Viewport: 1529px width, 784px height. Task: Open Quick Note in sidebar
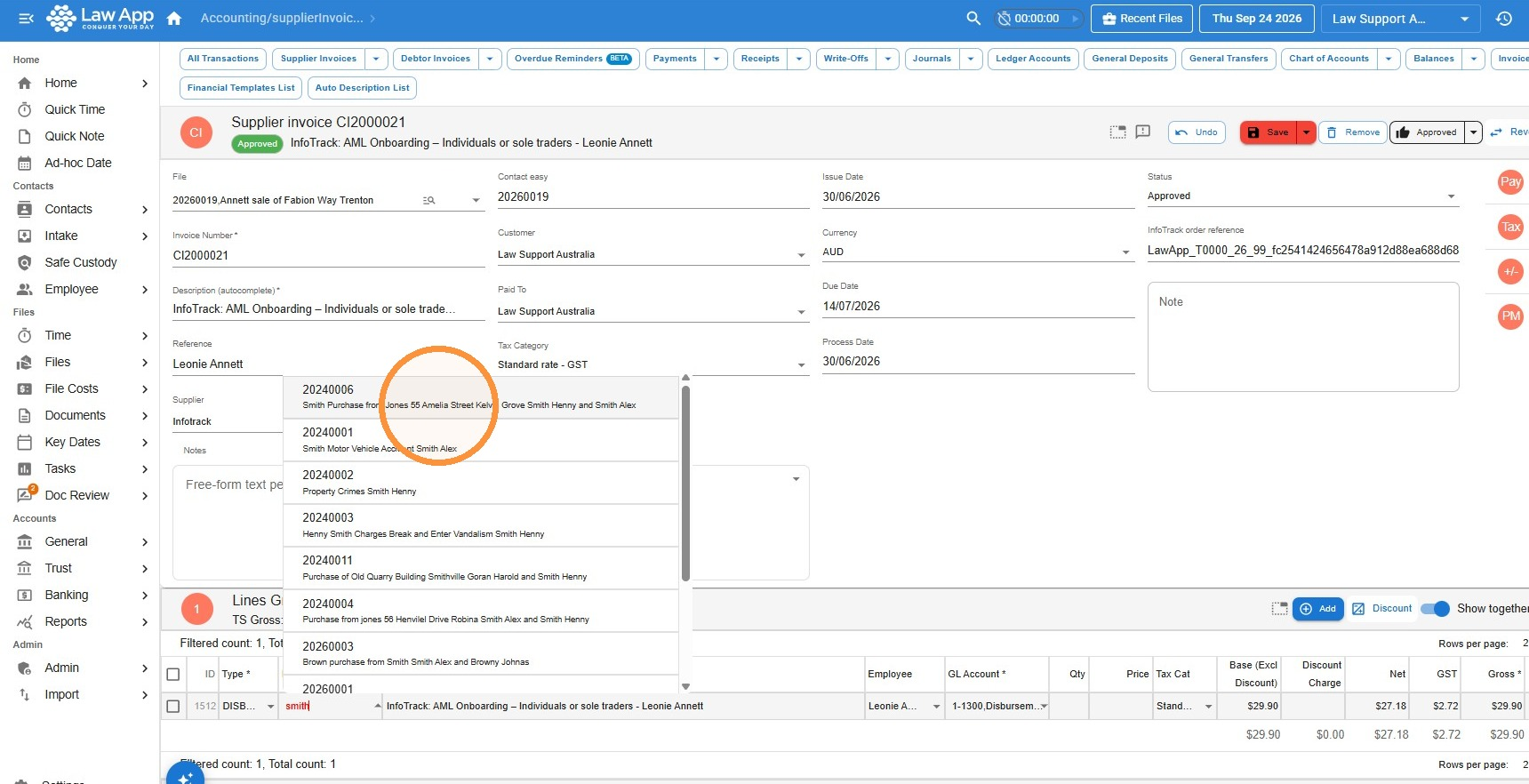click(75, 136)
